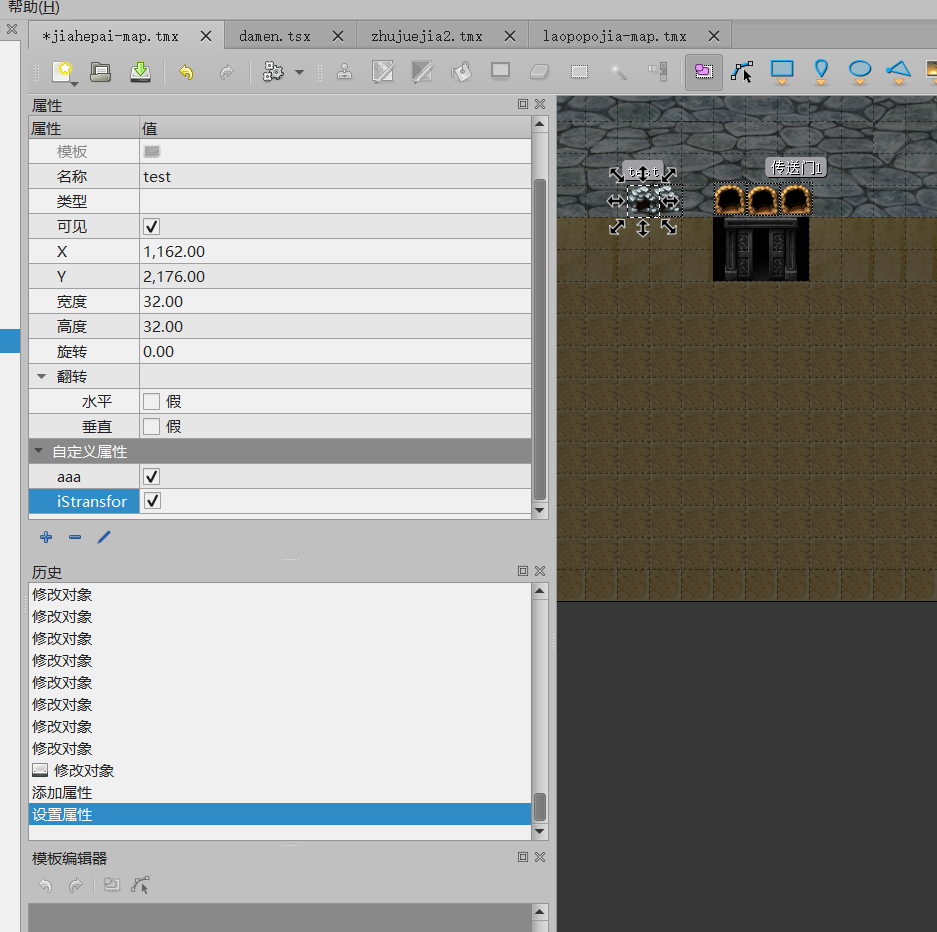Click the Redo arrow in main toolbar
Screen dimensions: 937x932
[226, 72]
